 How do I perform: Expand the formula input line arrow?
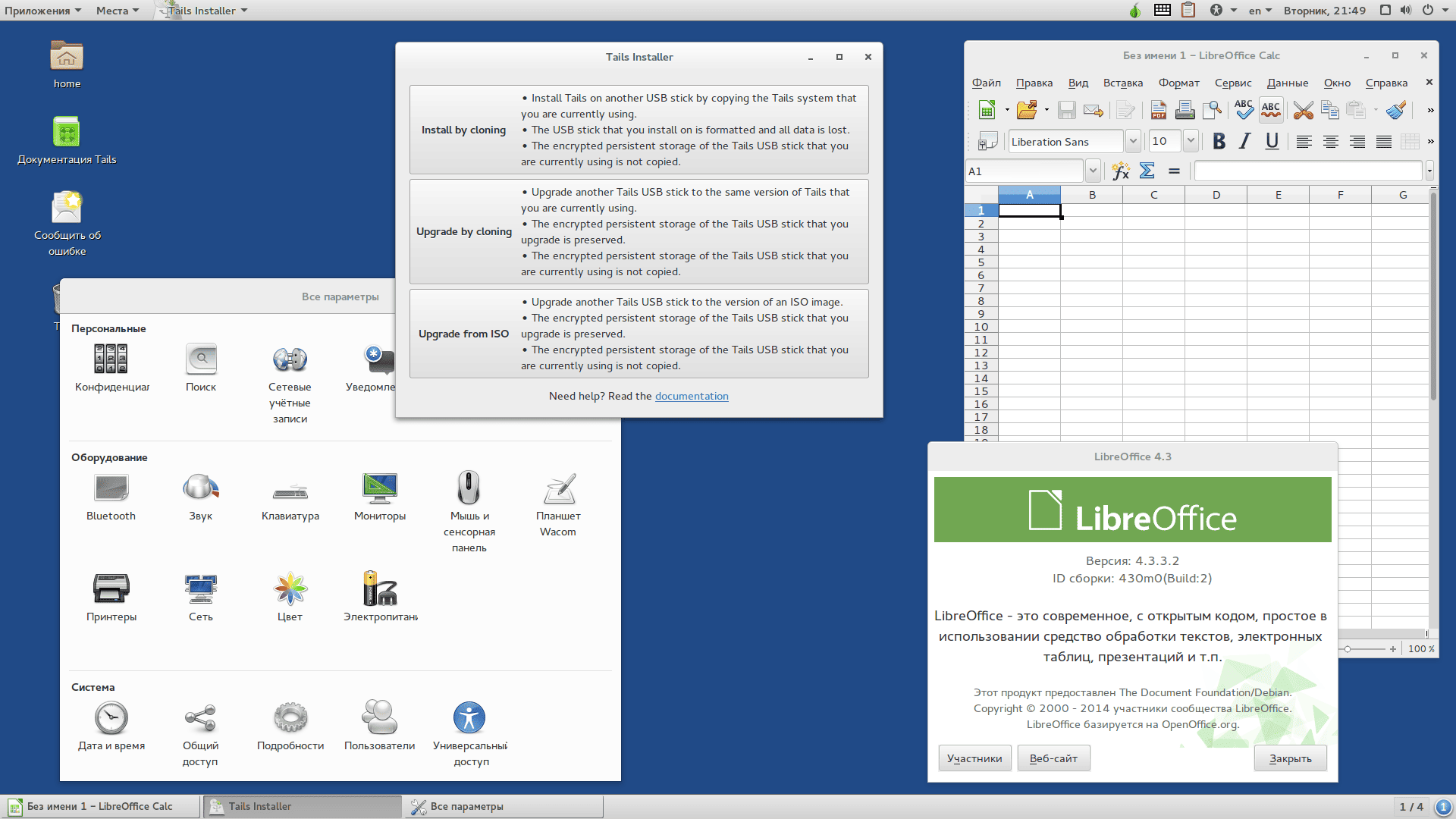pyautogui.click(x=1429, y=171)
